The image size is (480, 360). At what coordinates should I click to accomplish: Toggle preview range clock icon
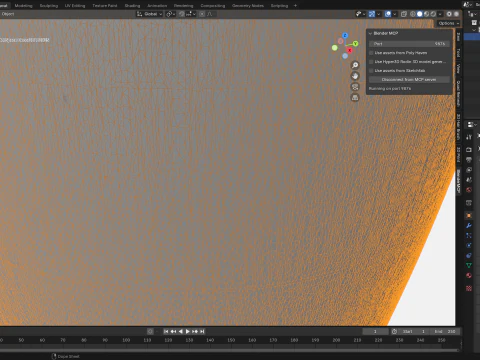pyautogui.click(x=394, y=331)
